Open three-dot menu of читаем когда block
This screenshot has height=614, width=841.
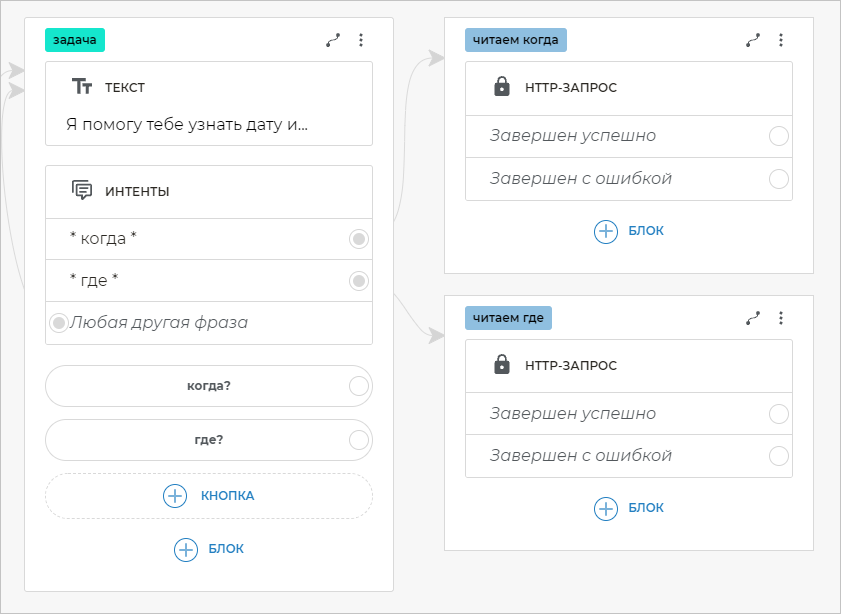coord(781,40)
